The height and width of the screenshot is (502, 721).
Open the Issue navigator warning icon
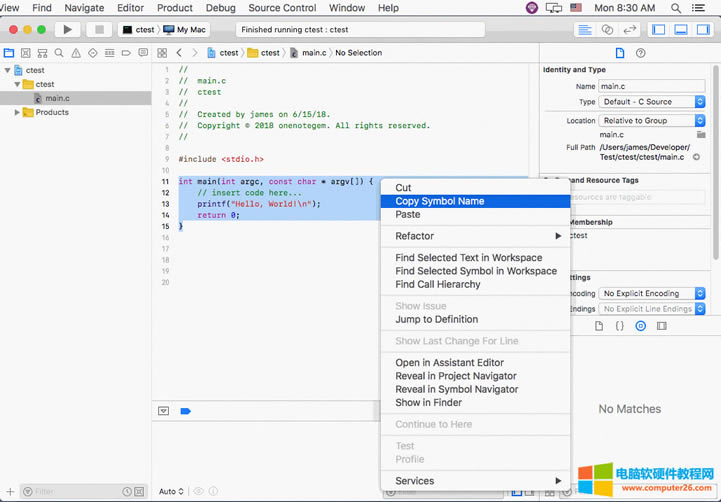click(76, 53)
